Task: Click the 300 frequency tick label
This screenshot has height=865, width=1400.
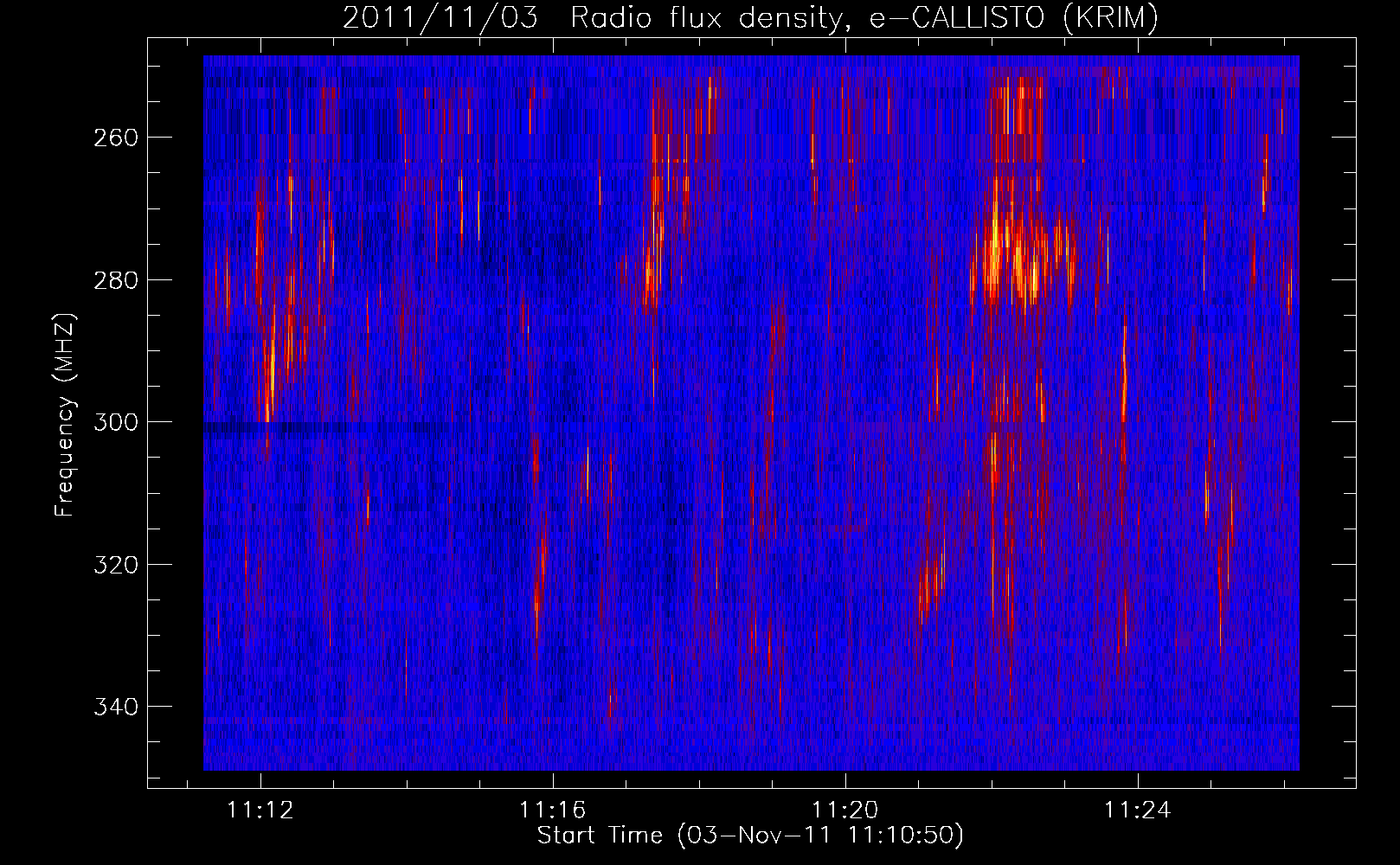Action: 116,422
